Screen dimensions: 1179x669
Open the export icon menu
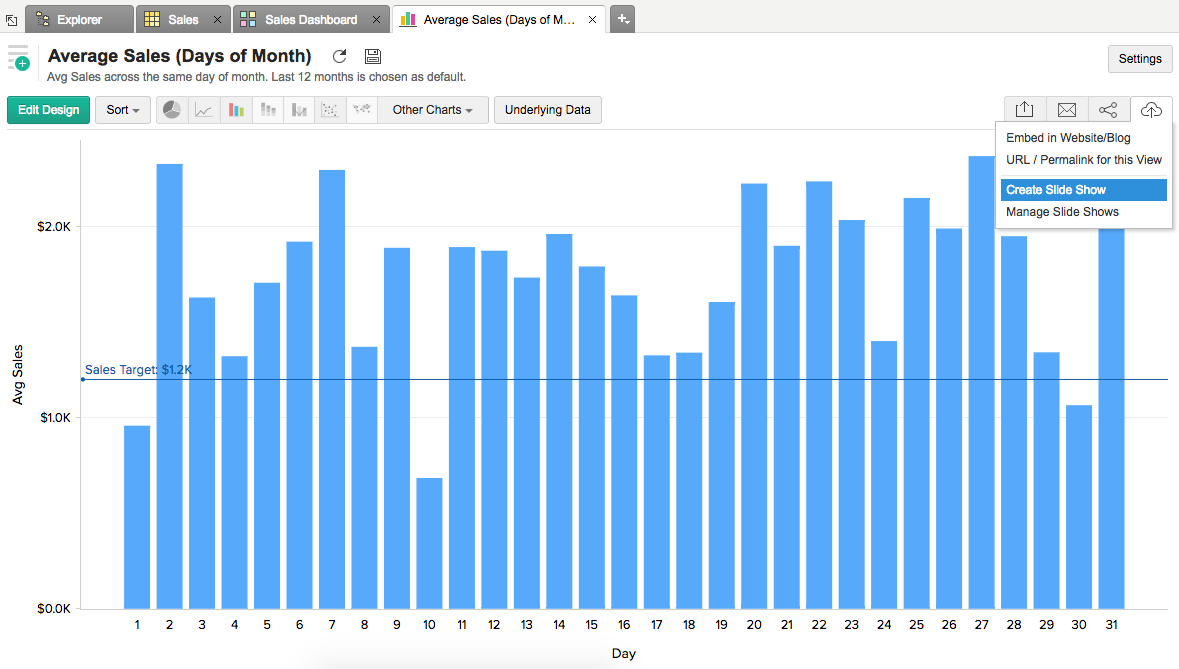click(x=1025, y=110)
